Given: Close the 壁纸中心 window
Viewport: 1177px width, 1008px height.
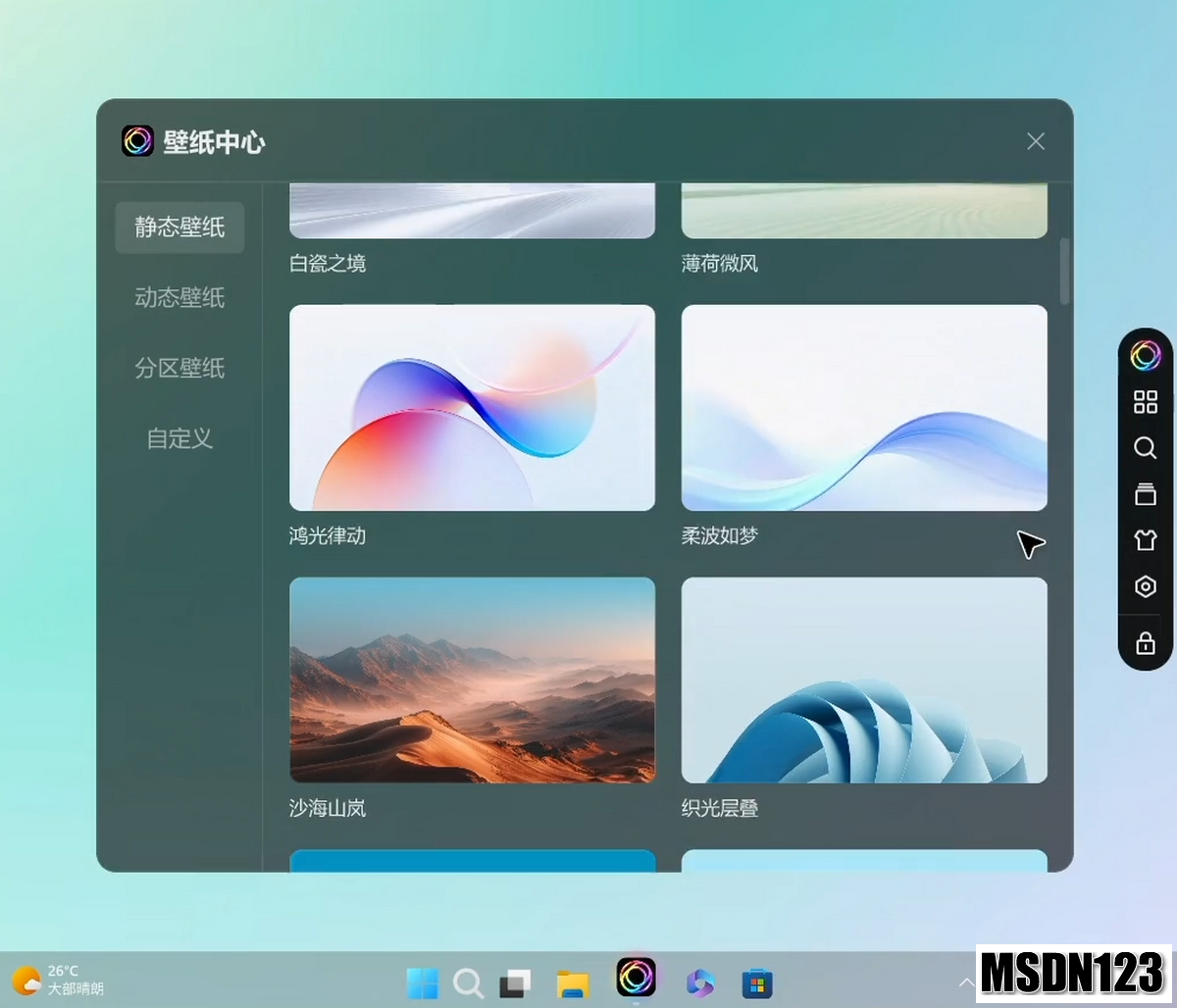Looking at the screenshot, I should coord(1035,141).
